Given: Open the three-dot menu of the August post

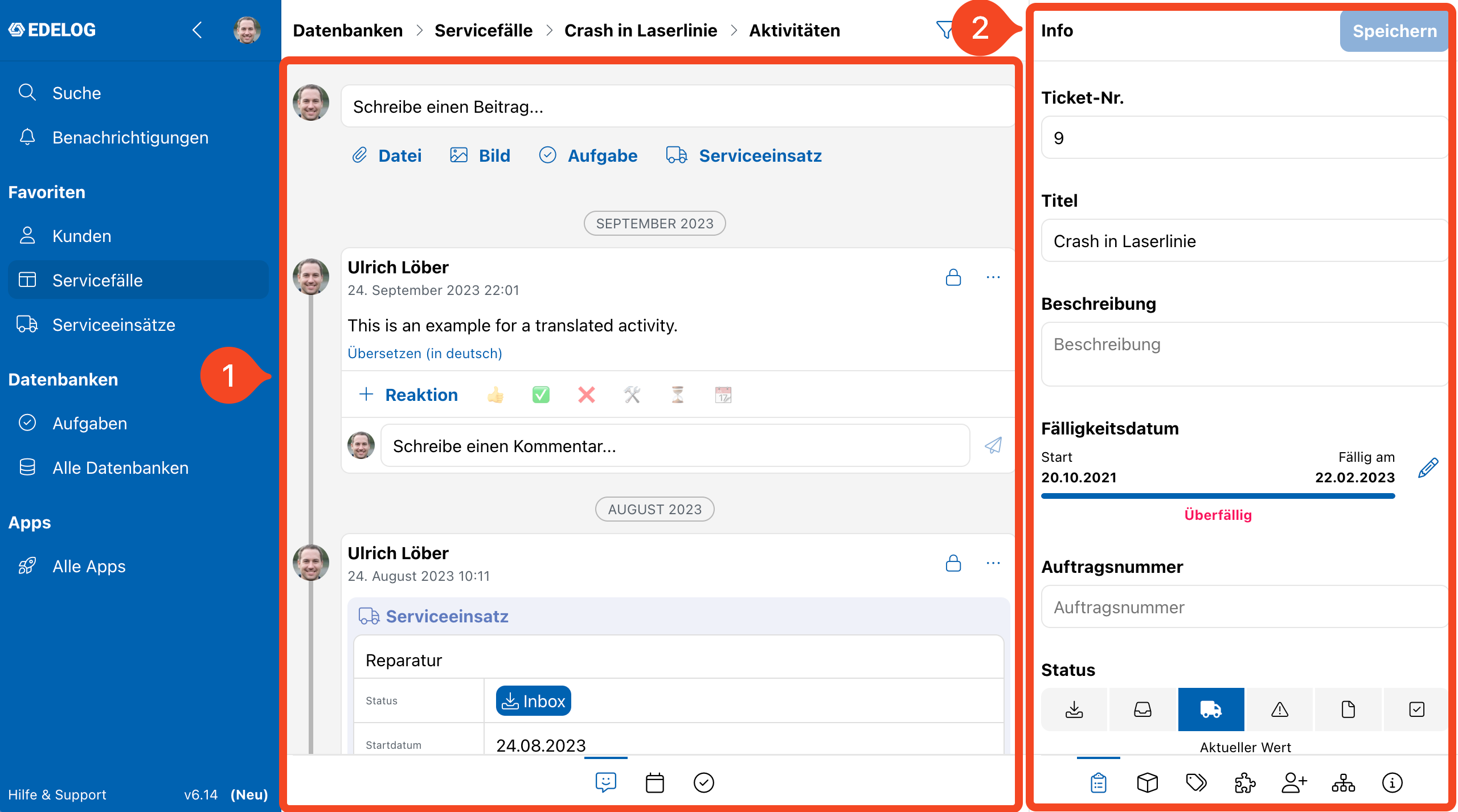Looking at the screenshot, I should coord(993,563).
